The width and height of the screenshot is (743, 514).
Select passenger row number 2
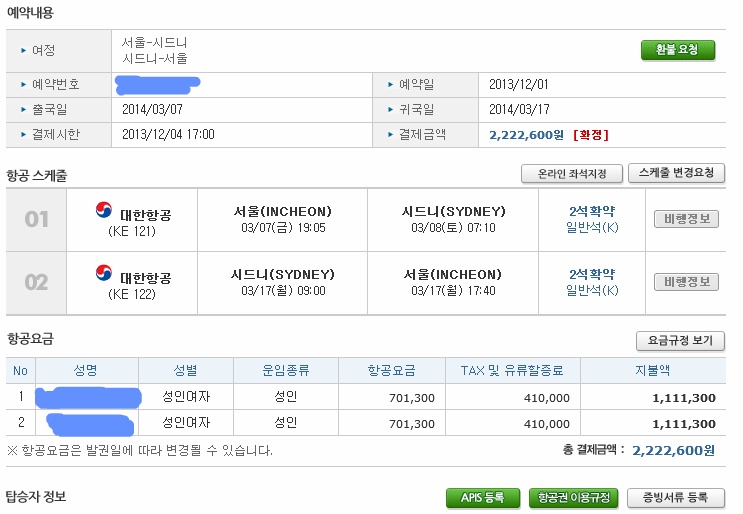tap(366, 423)
